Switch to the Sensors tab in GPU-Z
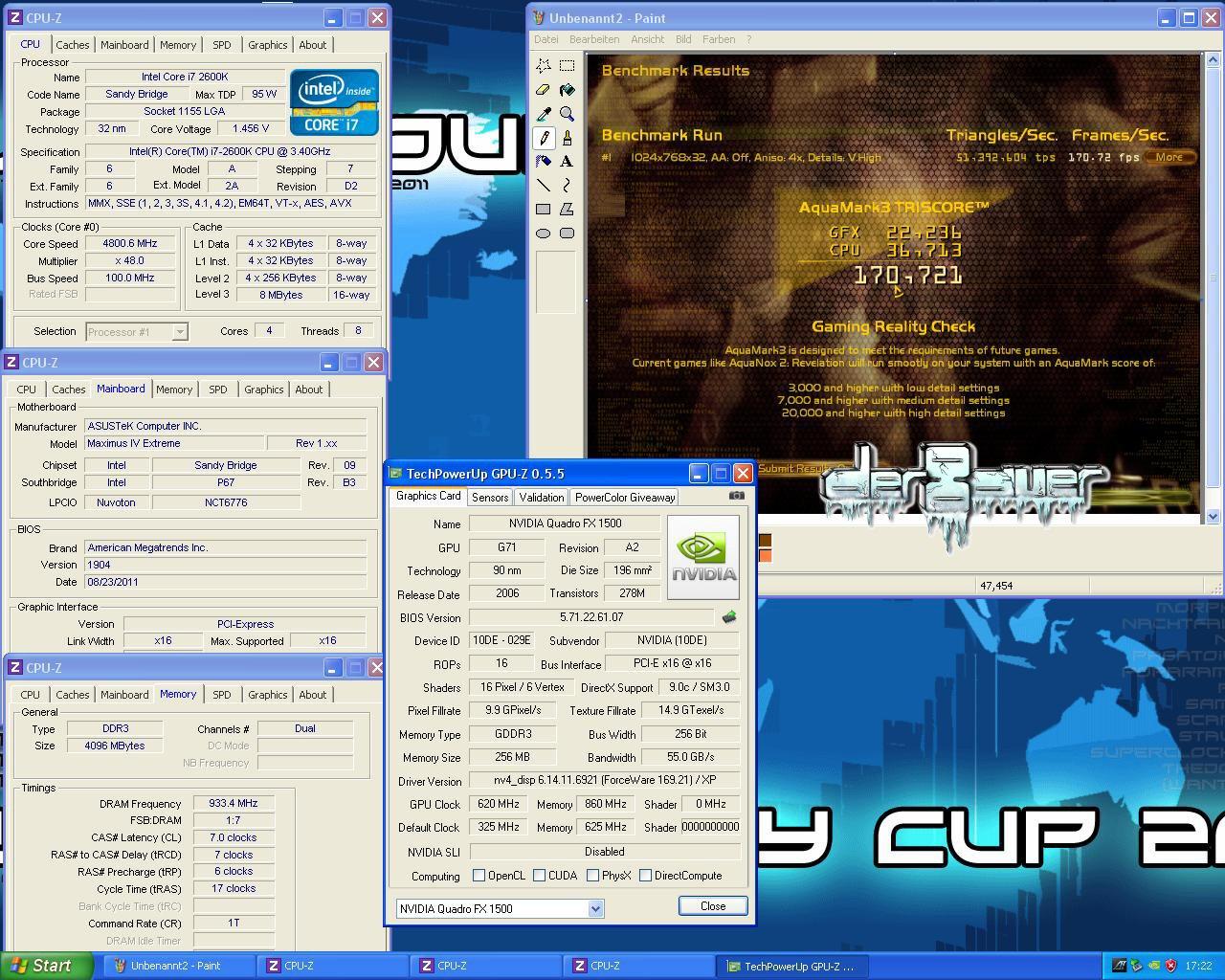This screenshot has width=1225, height=980. [x=490, y=498]
